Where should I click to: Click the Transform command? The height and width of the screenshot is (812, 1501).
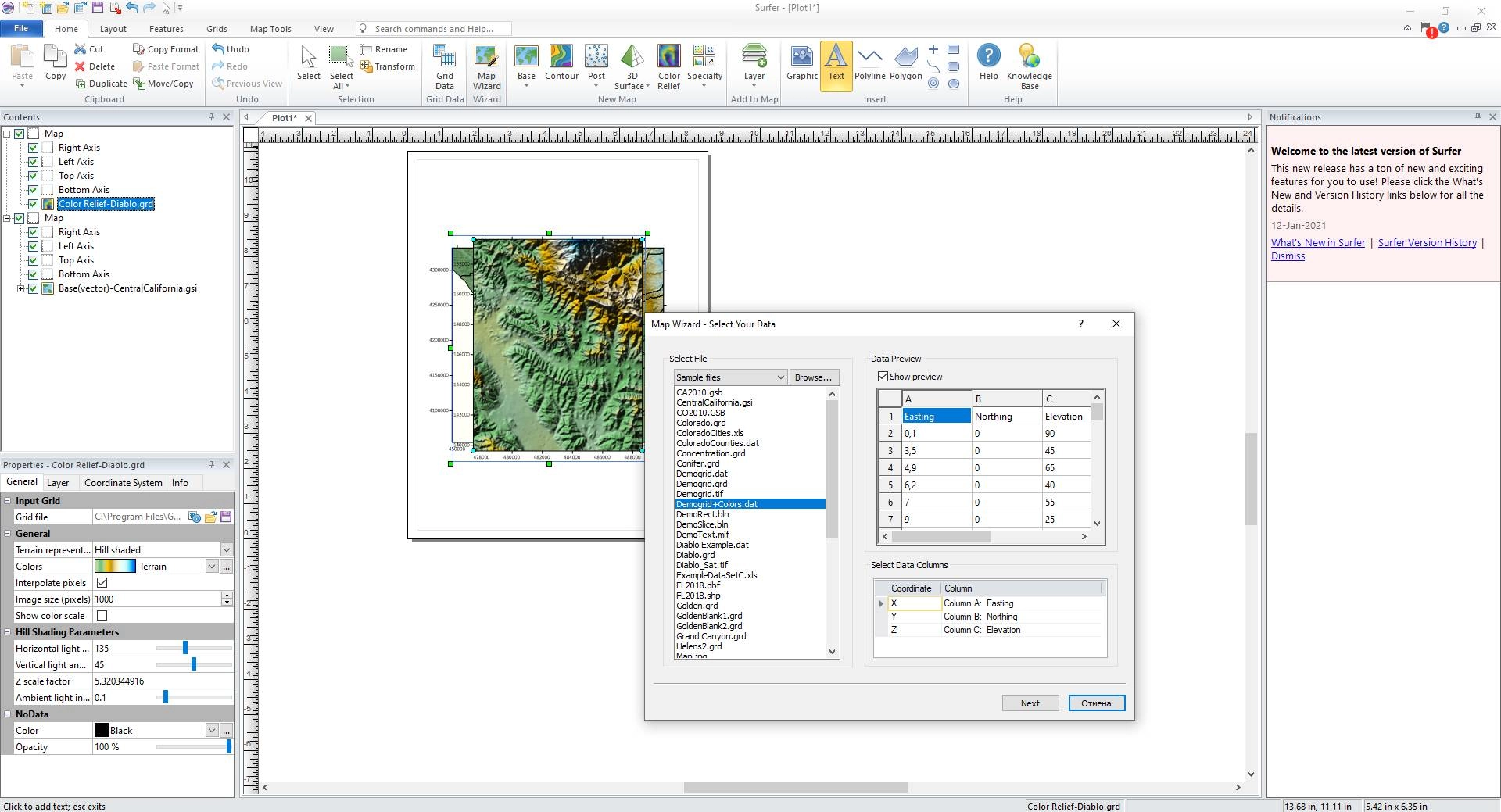click(x=388, y=66)
